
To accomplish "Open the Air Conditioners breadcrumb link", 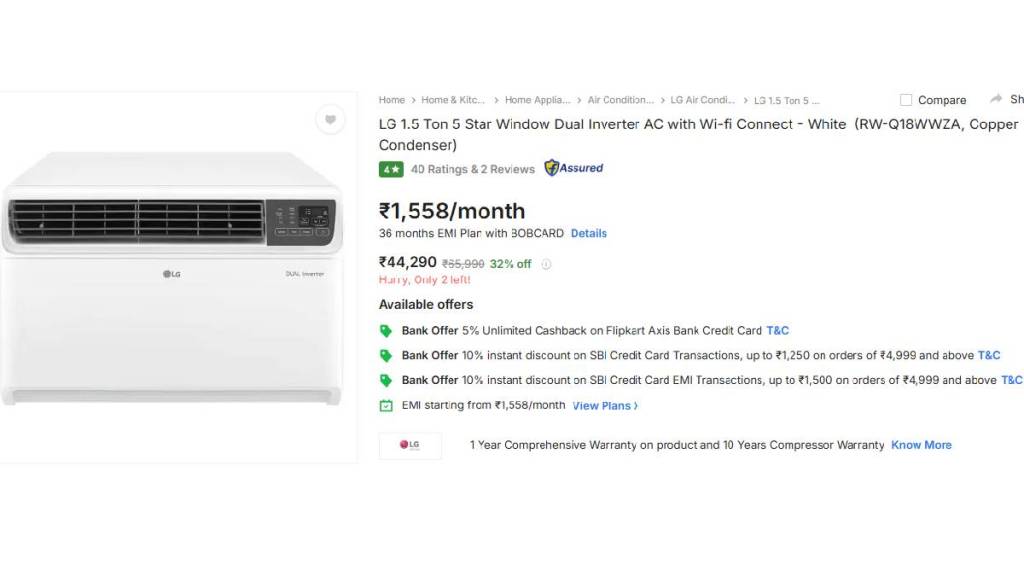I will (620, 100).
